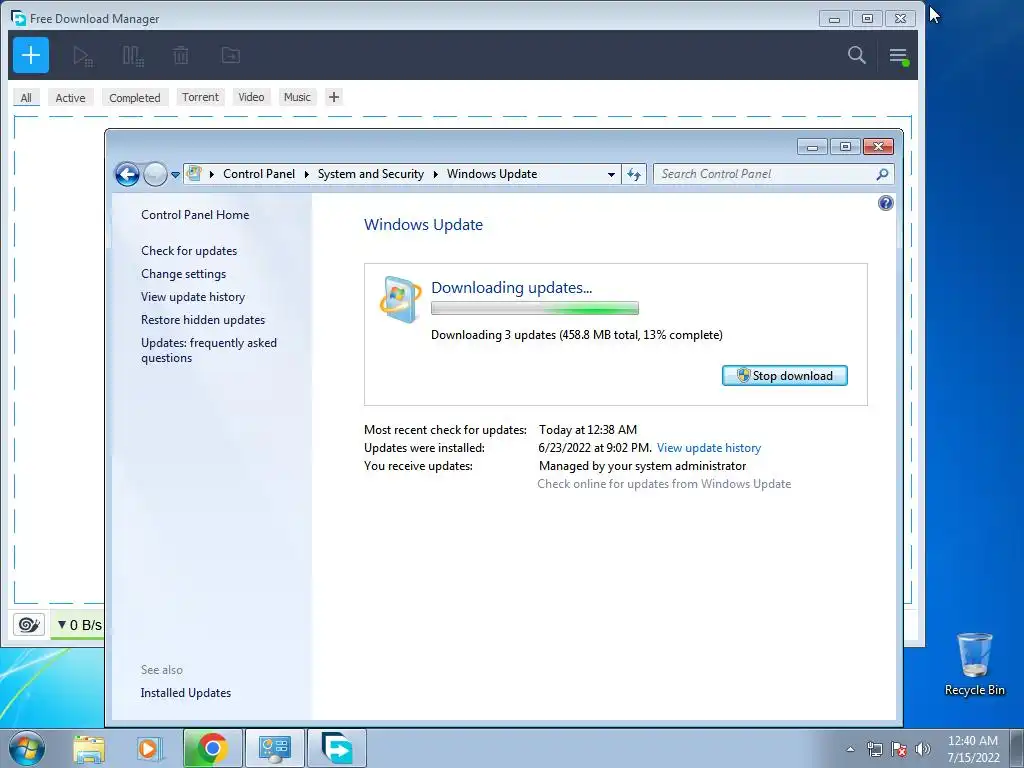Open View update history in sidebar
The height and width of the screenshot is (768, 1024).
click(x=193, y=296)
